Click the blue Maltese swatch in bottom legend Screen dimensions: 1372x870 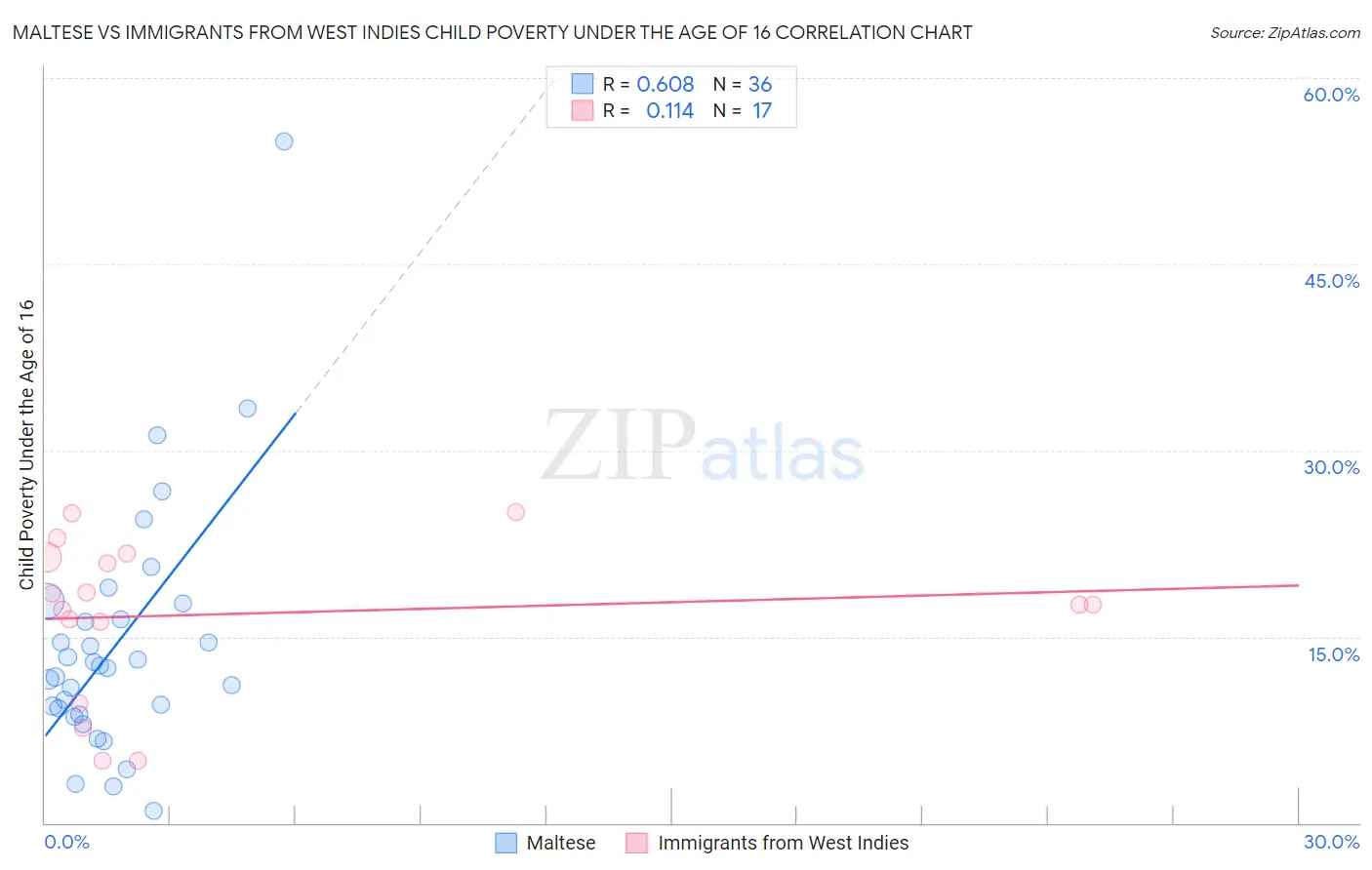coord(505,843)
